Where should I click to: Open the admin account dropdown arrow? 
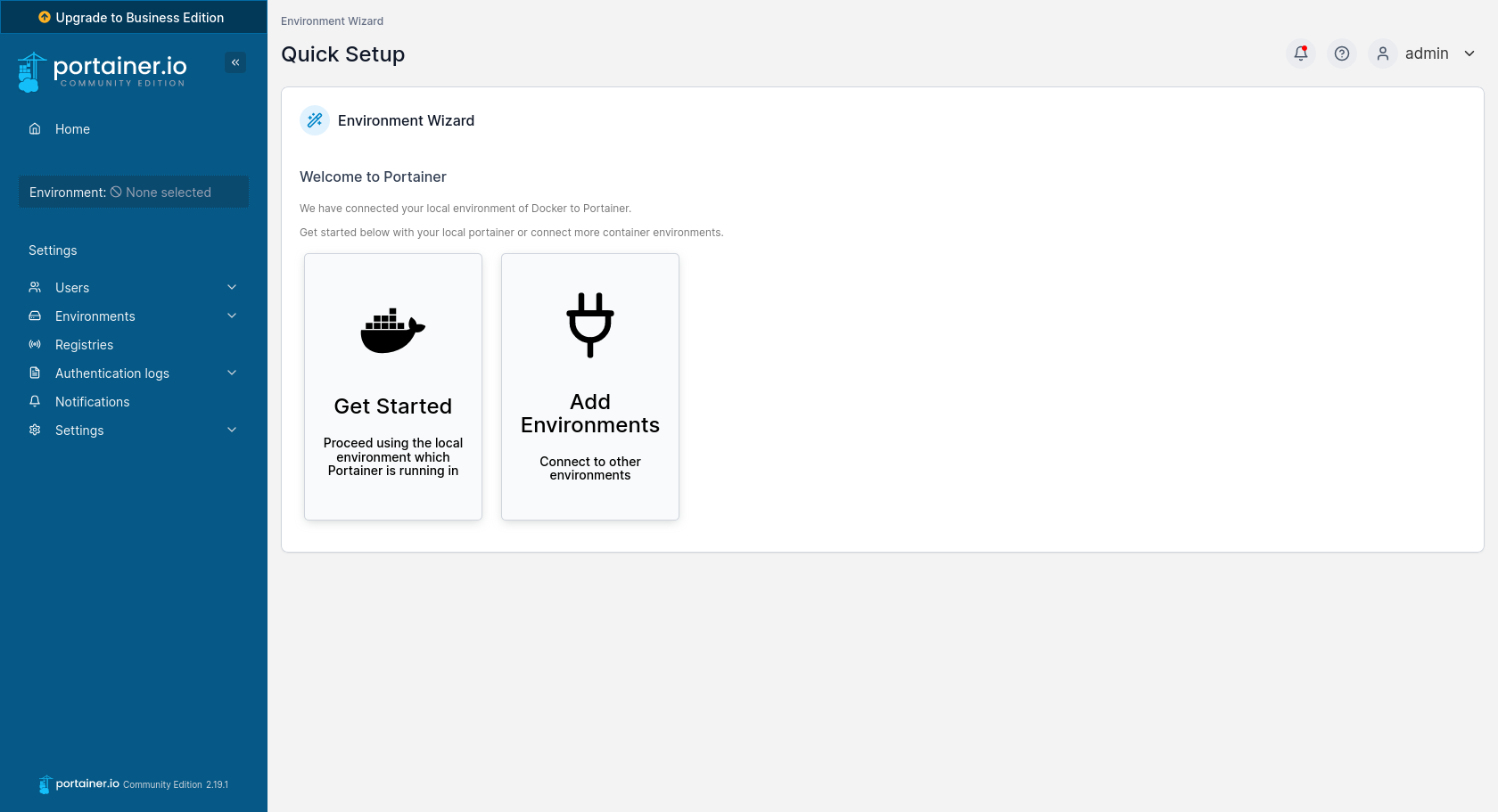(x=1469, y=53)
